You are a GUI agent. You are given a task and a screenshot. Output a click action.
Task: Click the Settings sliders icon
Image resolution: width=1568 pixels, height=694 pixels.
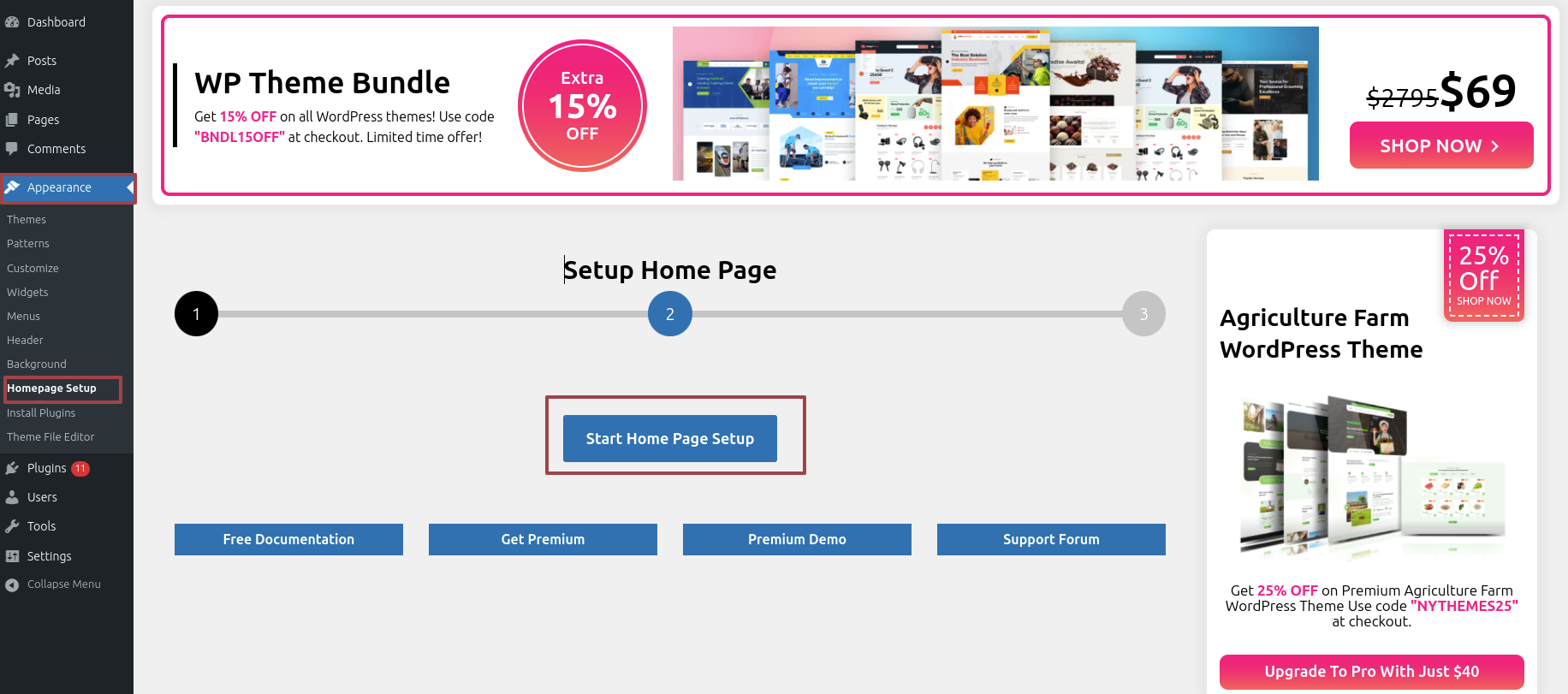tap(12, 556)
